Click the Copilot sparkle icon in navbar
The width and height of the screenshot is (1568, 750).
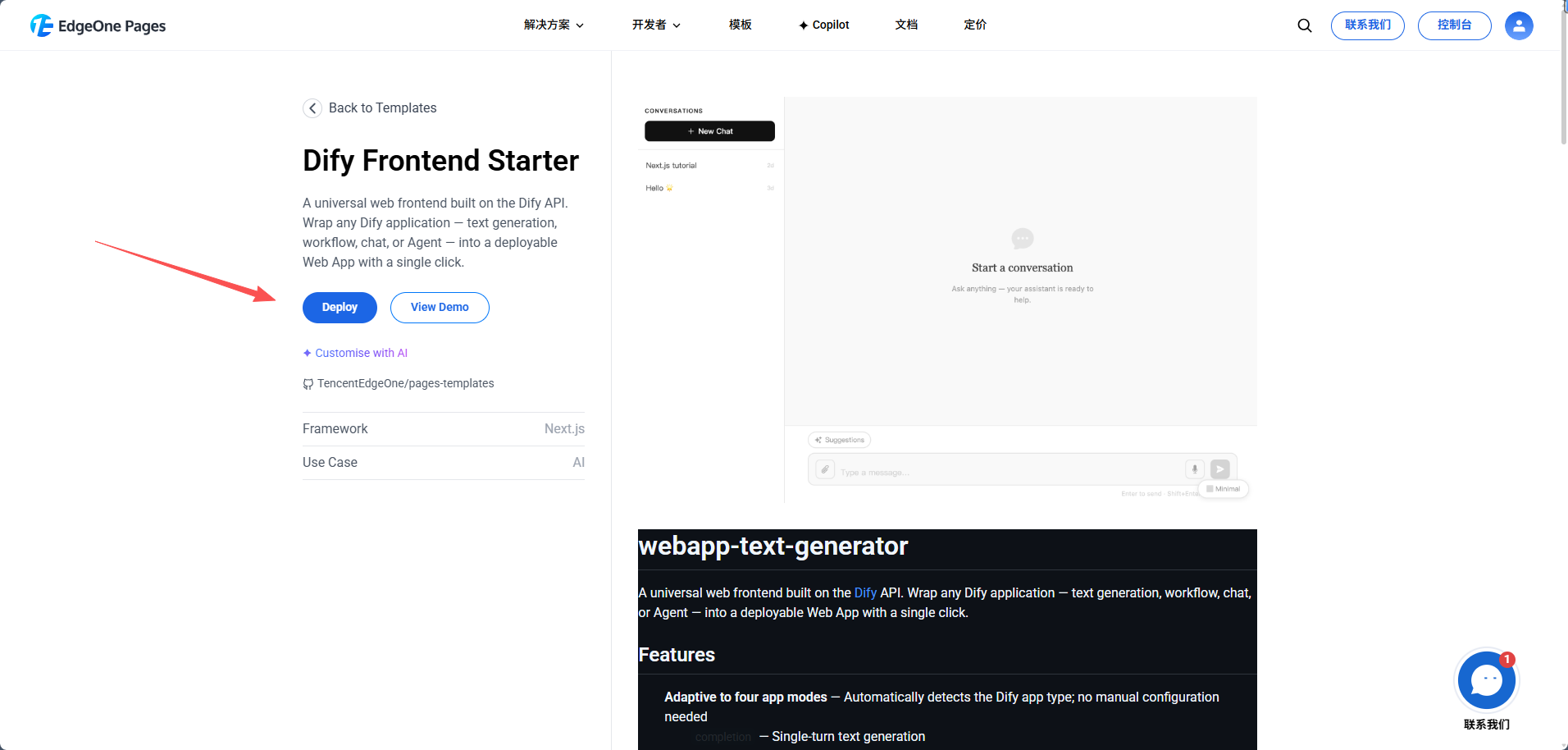tap(804, 25)
